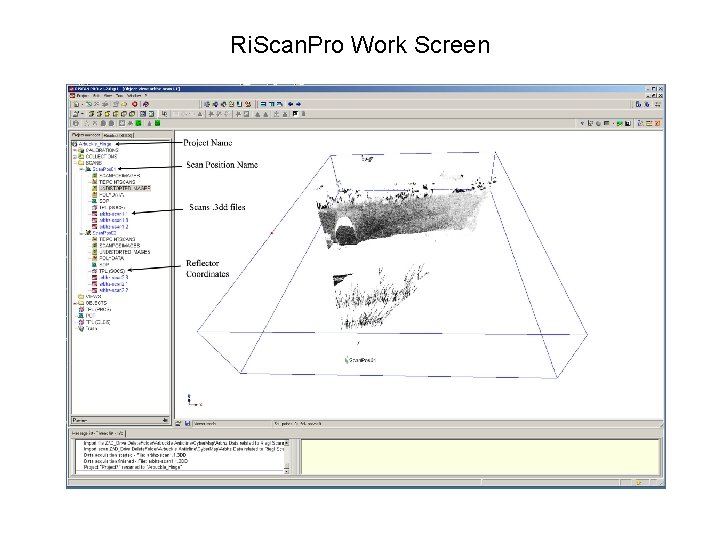Click the red stop icon in top toolbar
The image size is (720, 540).
click(135, 104)
